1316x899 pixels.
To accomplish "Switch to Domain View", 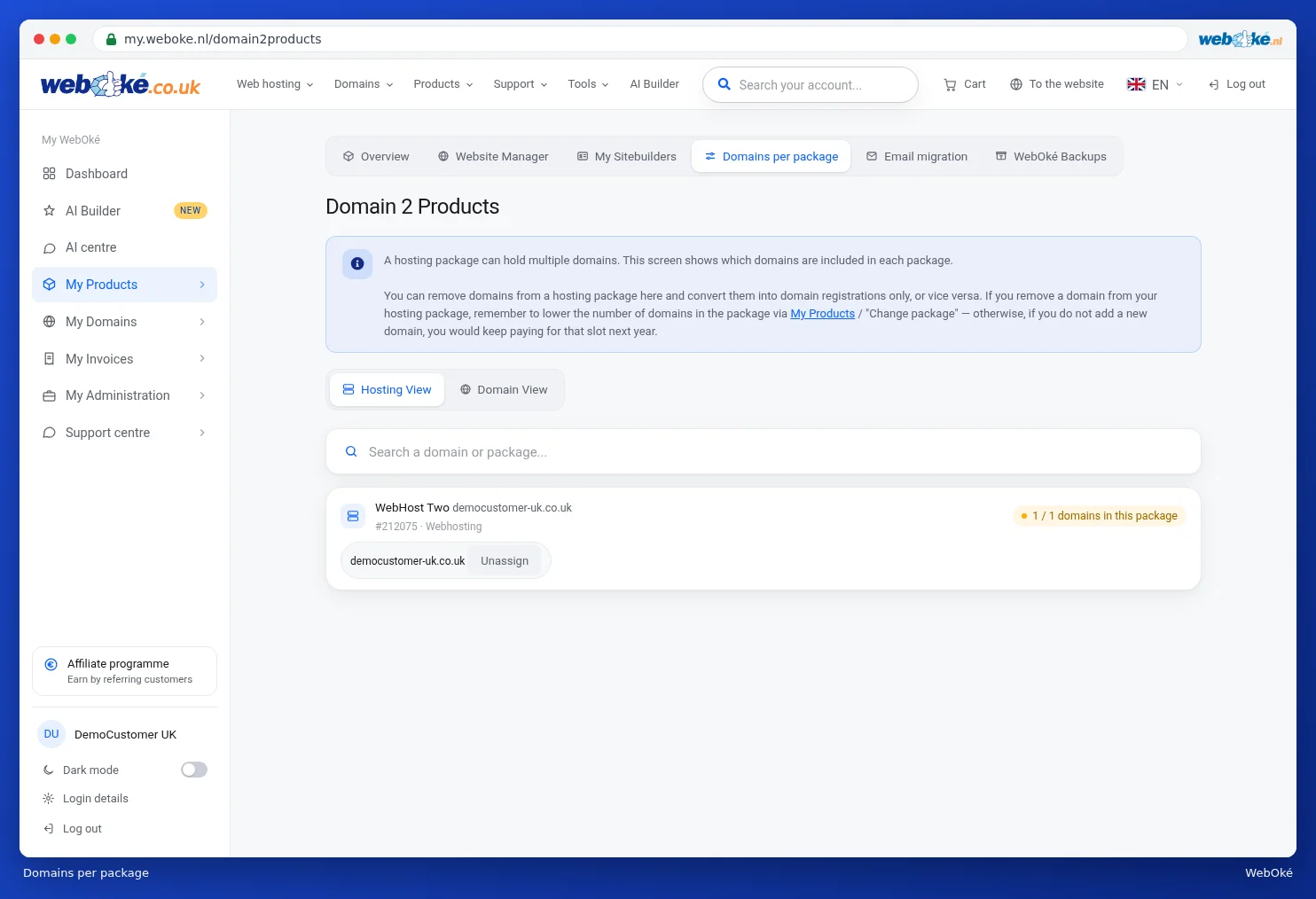I will tap(504, 389).
